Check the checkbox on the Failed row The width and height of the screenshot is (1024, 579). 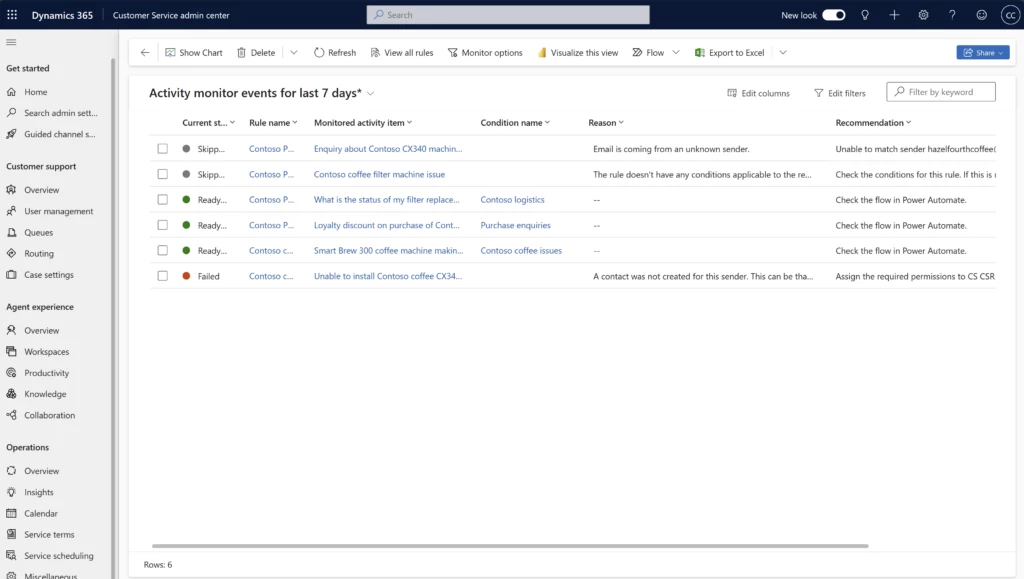point(163,277)
